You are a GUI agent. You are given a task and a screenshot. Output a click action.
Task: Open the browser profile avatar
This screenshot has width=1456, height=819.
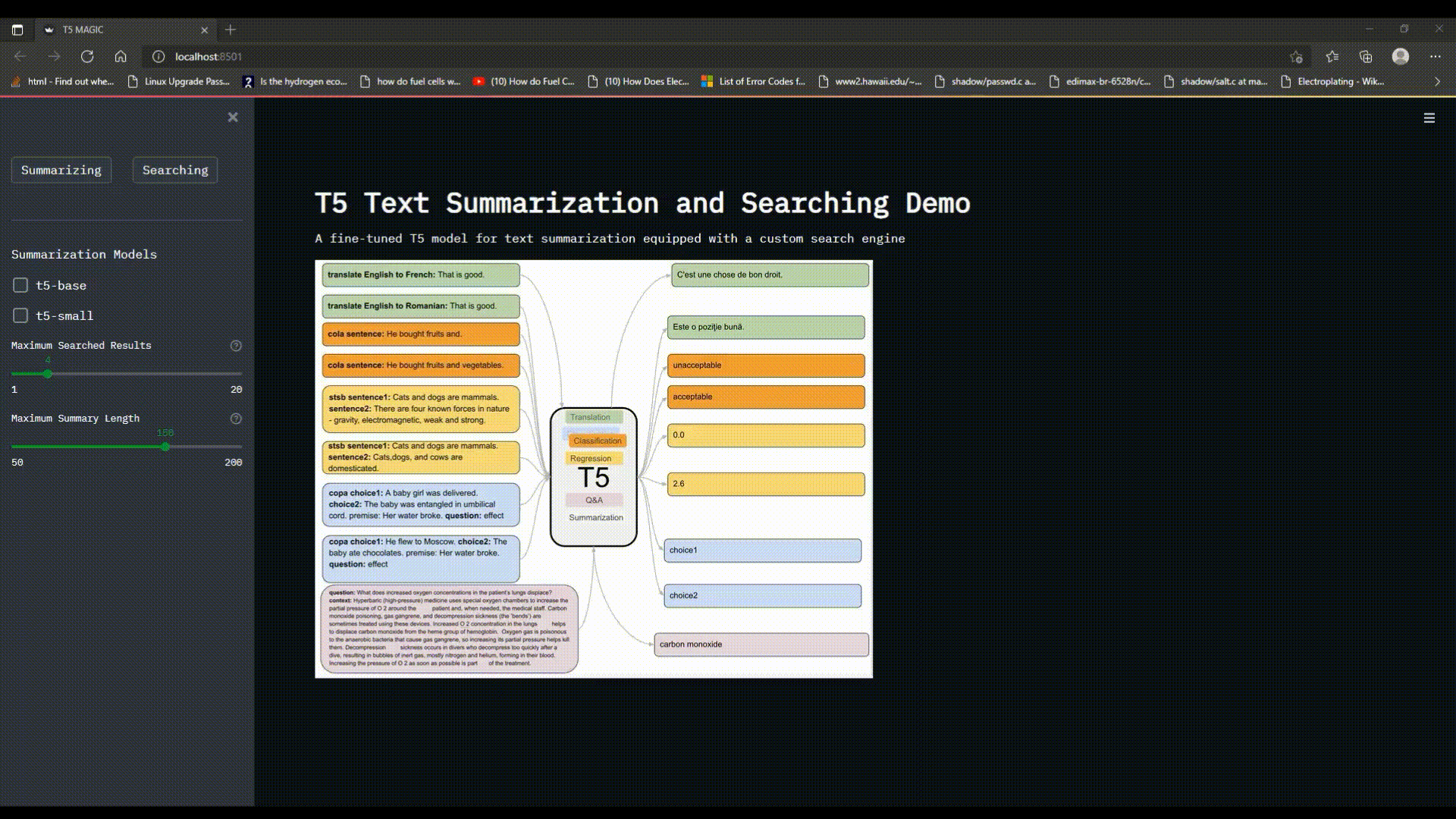[1401, 56]
